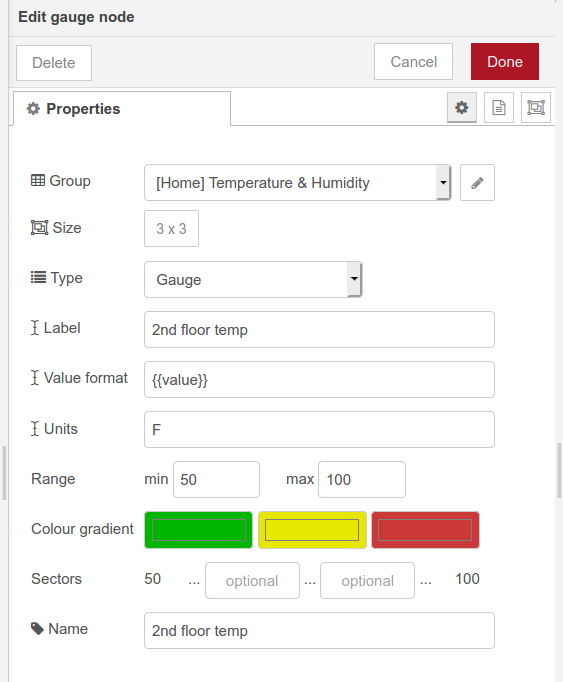Pick the yellow gradient colour
The image size is (563, 682).
(x=312, y=530)
